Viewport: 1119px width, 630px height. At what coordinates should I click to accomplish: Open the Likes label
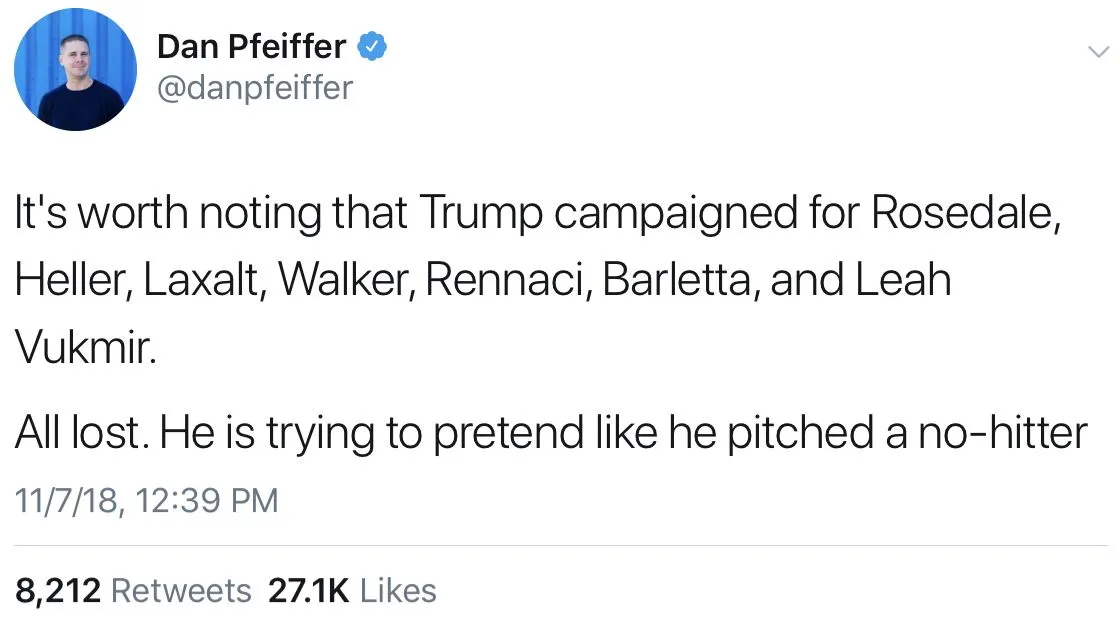[x=398, y=590]
